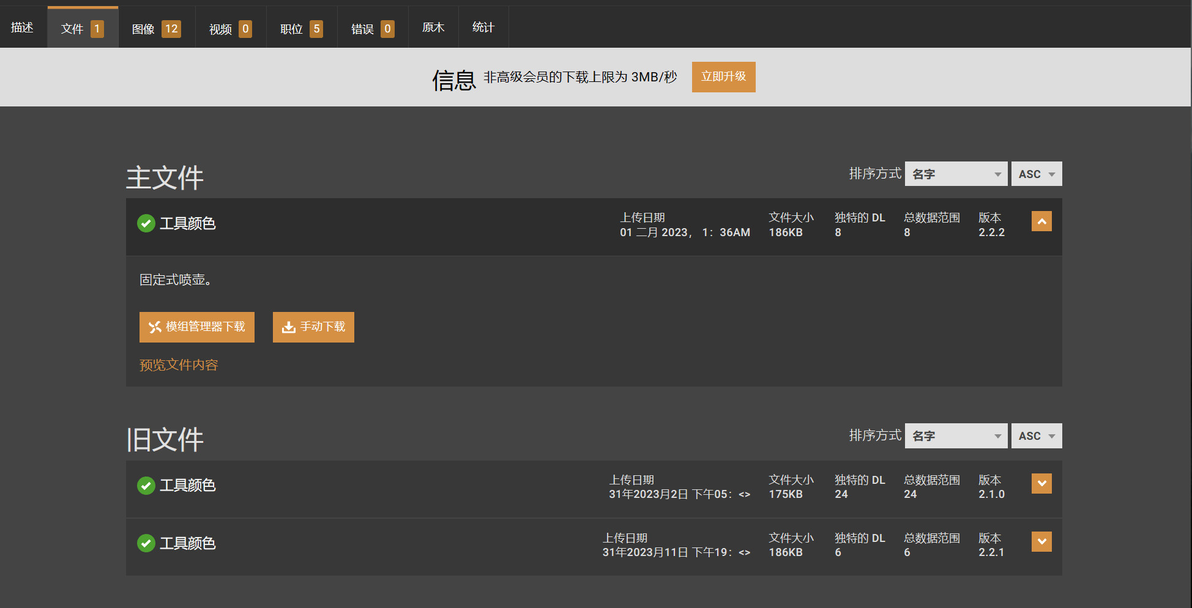Click green checkmark on 2.1.0 file row
Viewport: 1192px width, 608px height.
[x=146, y=485]
